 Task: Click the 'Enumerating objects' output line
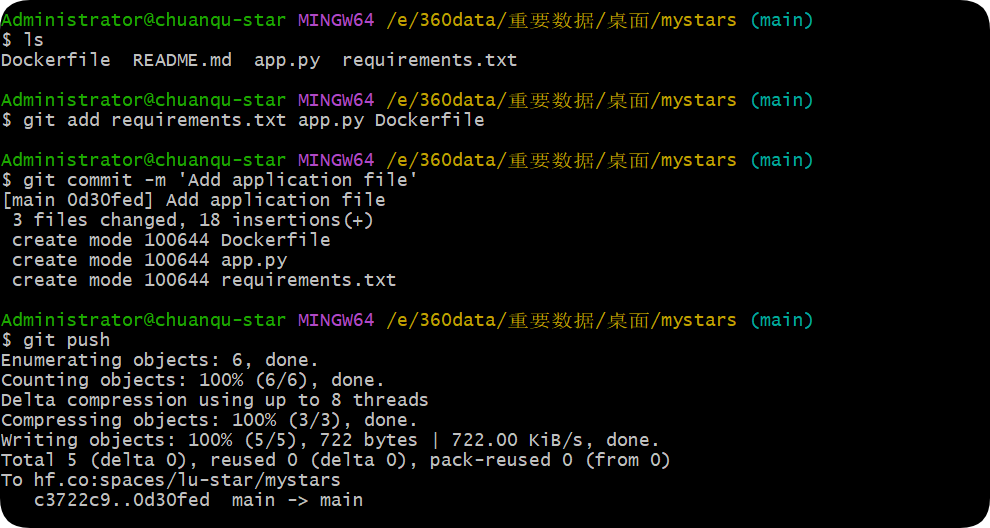[x=160, y=360]
